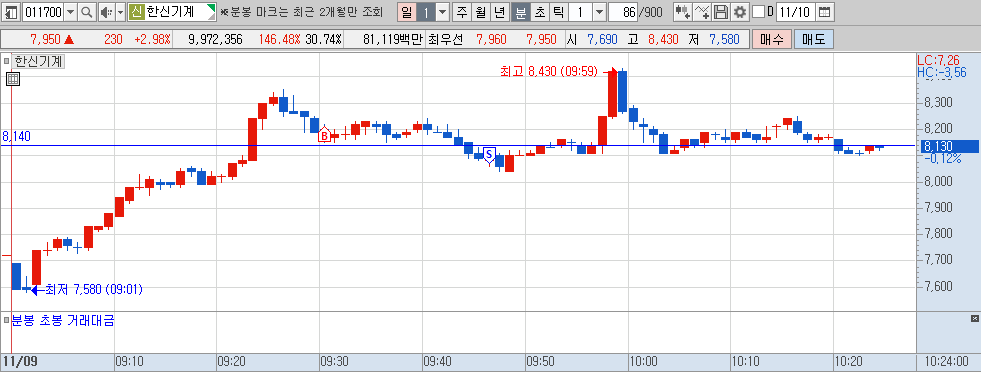The height and width of the screenshot is (372, 981).
Task: Click the 매수 buy button
Action: [x=772, y=39]
